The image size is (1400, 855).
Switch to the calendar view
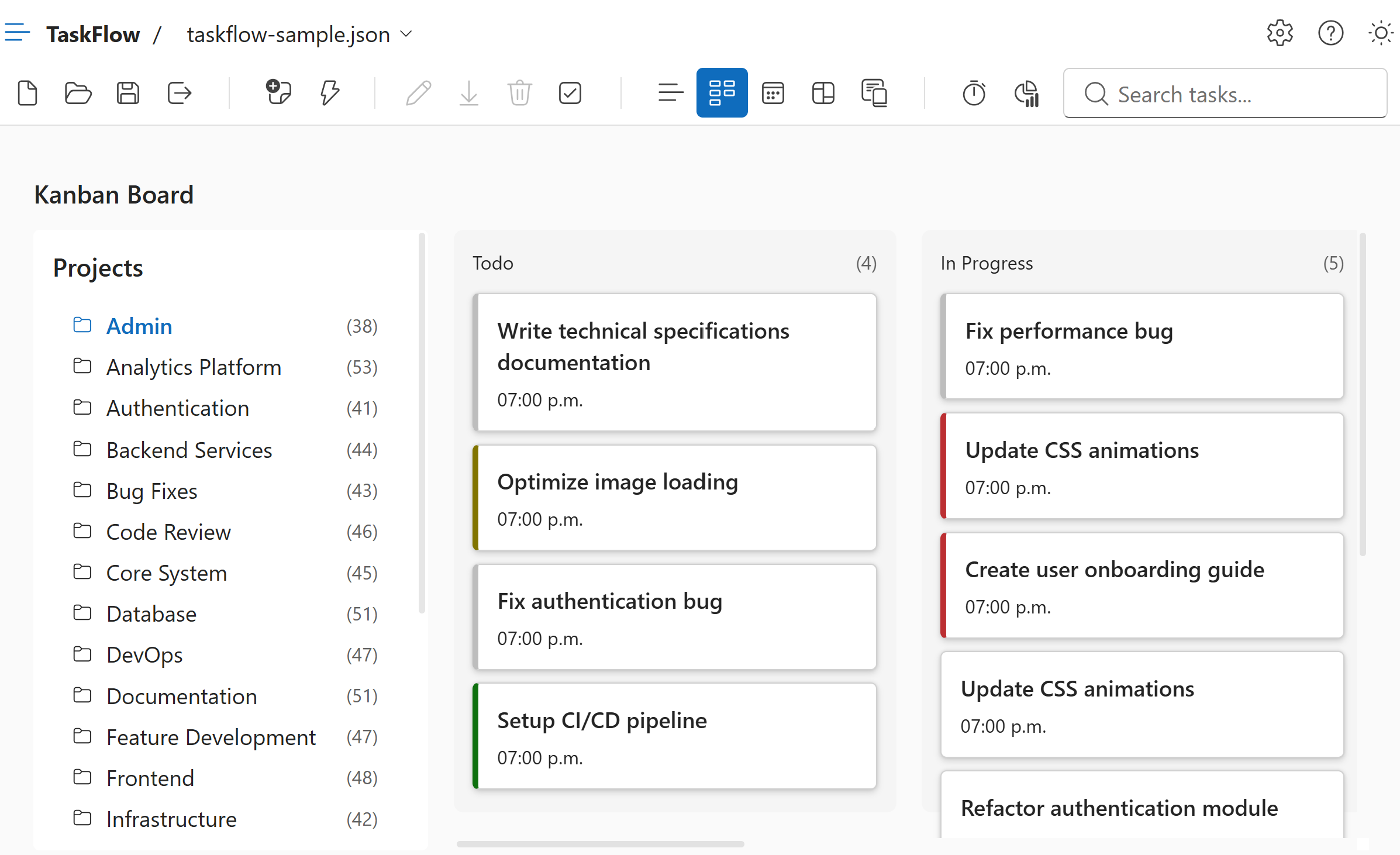(773, 93)
